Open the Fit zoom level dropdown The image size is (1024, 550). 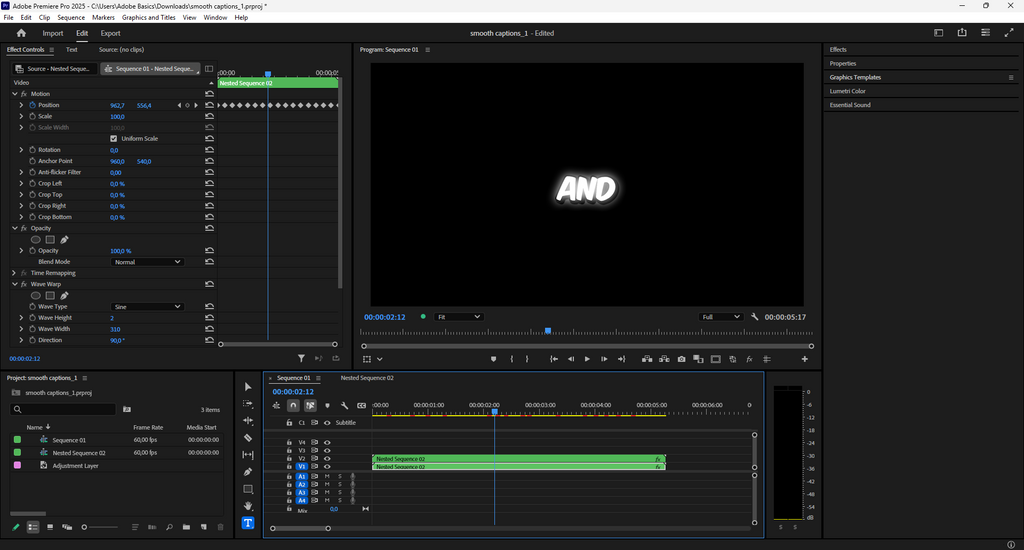[x=458, y=317]
